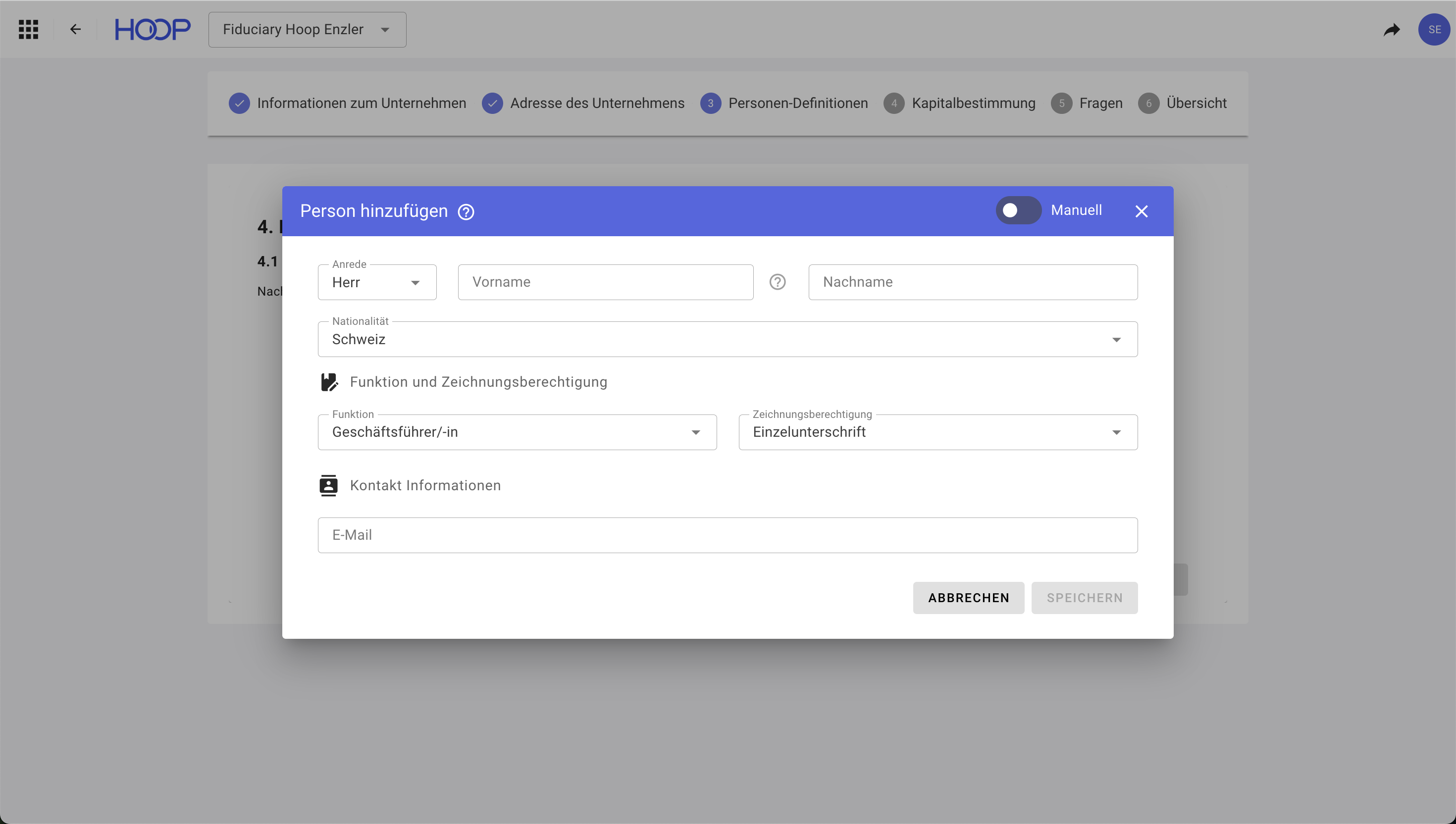Close the Person hinzufügen dialog

point(1142,211)
